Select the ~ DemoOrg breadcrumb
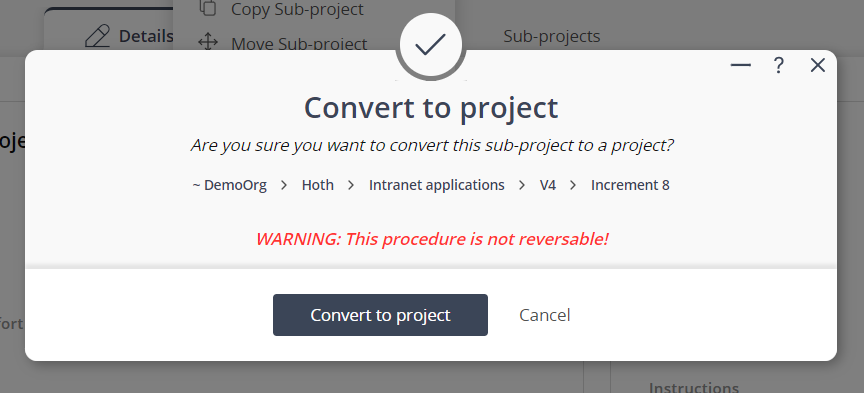The height and width of the screenshot is (393, 864). [x=230, y=185]
